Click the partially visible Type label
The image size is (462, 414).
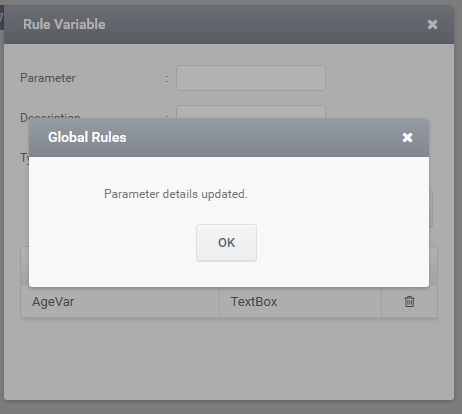pos(24,157)
